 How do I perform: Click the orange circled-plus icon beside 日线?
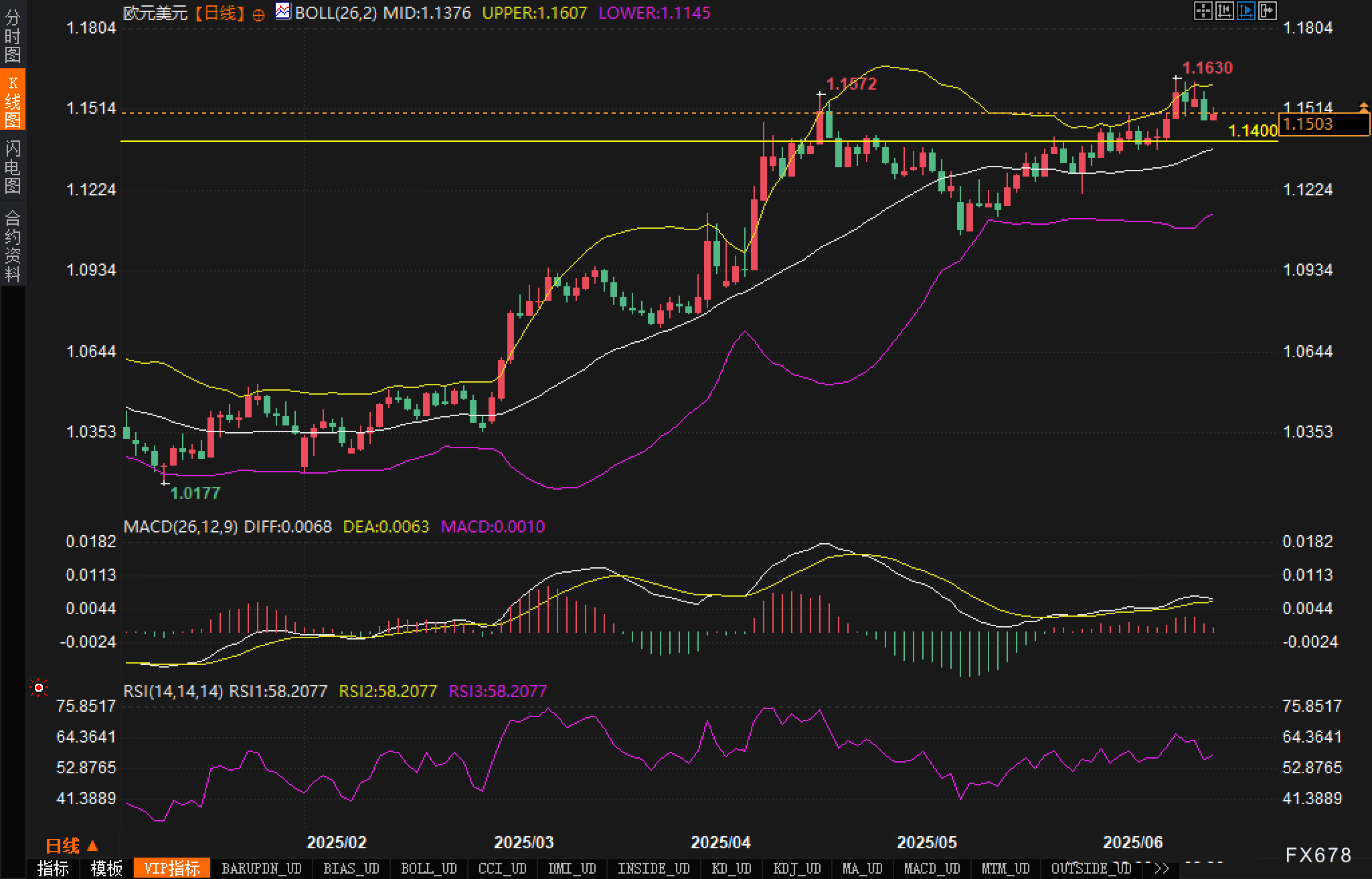258,15
